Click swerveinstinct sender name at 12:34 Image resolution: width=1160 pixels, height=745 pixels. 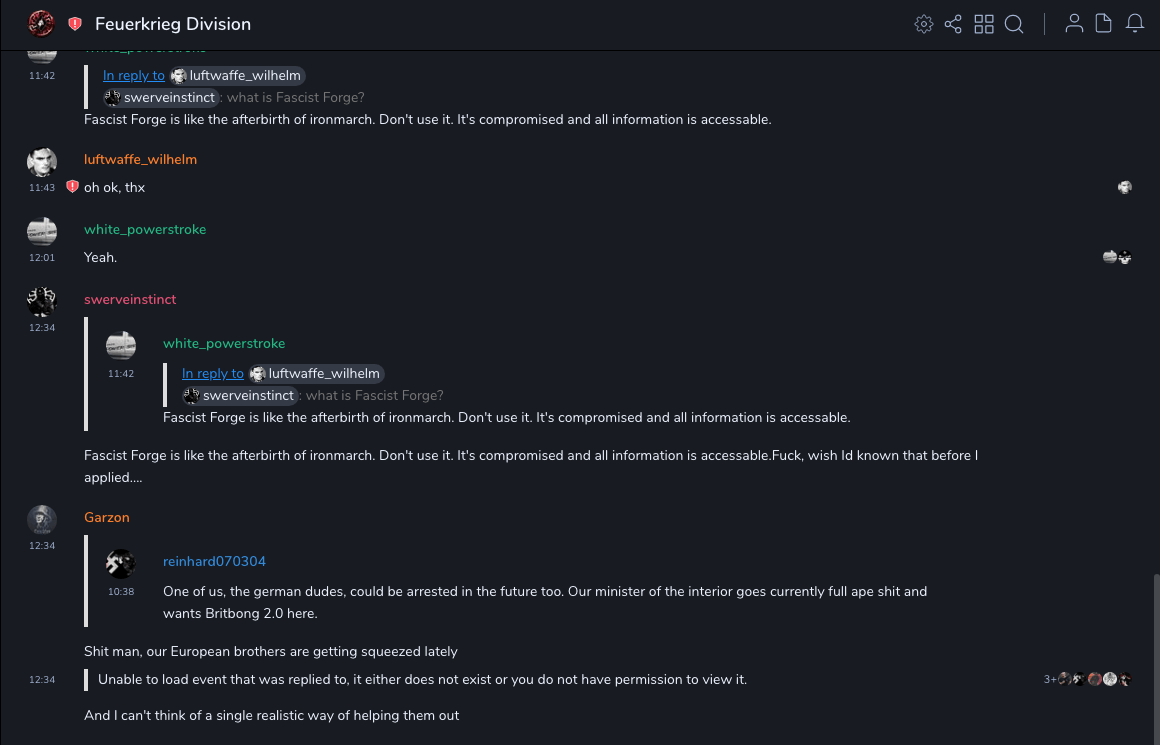[130, 299]
